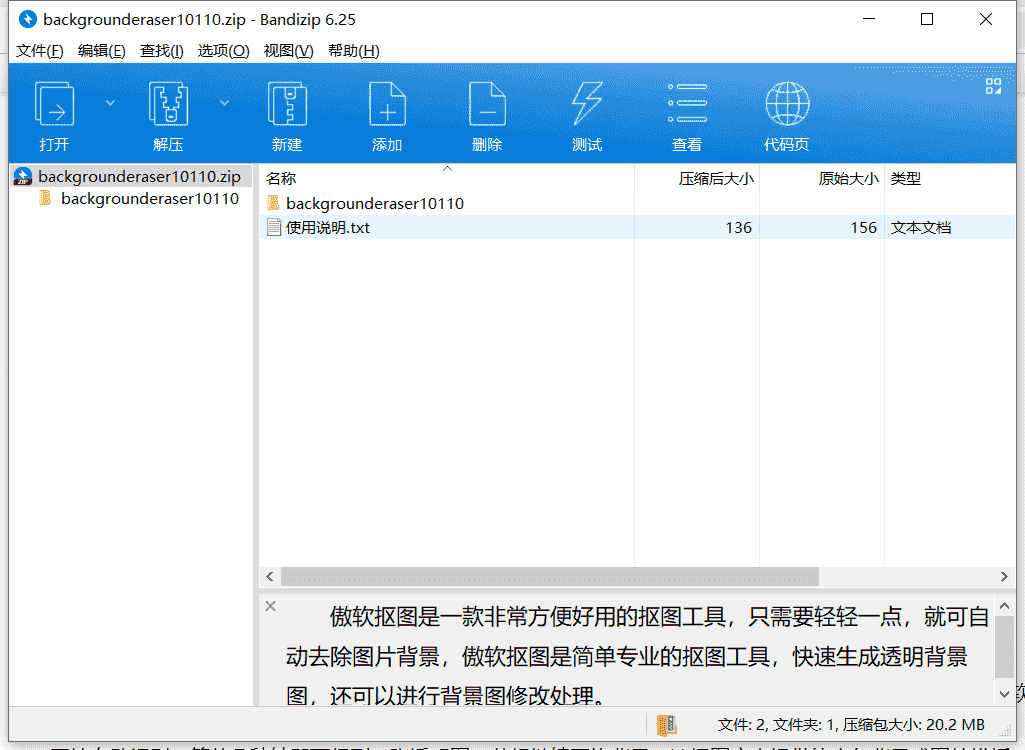The image size is (1025, 750).
Task: Minimize the Bandizip window
Action: (869, 19)
